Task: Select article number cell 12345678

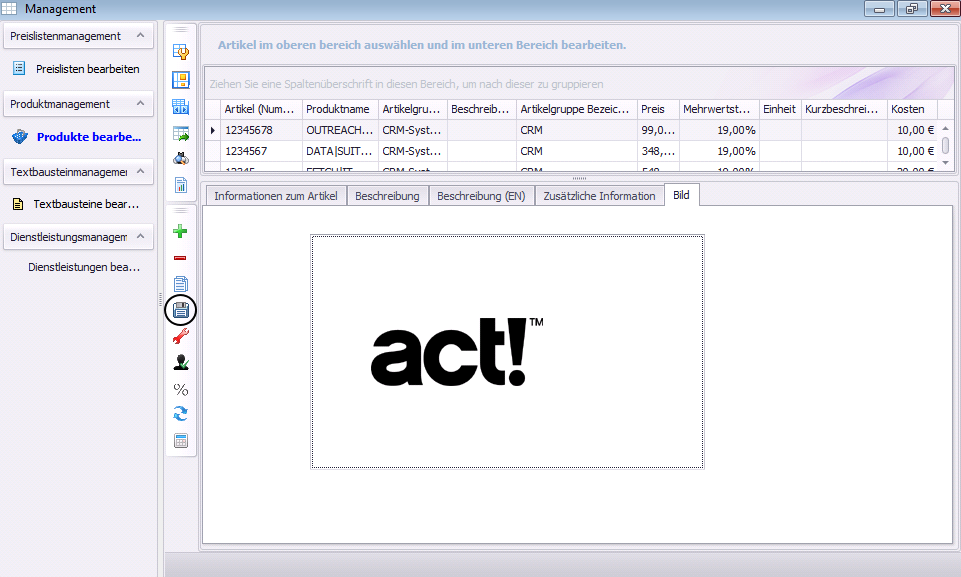Action: pos(261,130)
